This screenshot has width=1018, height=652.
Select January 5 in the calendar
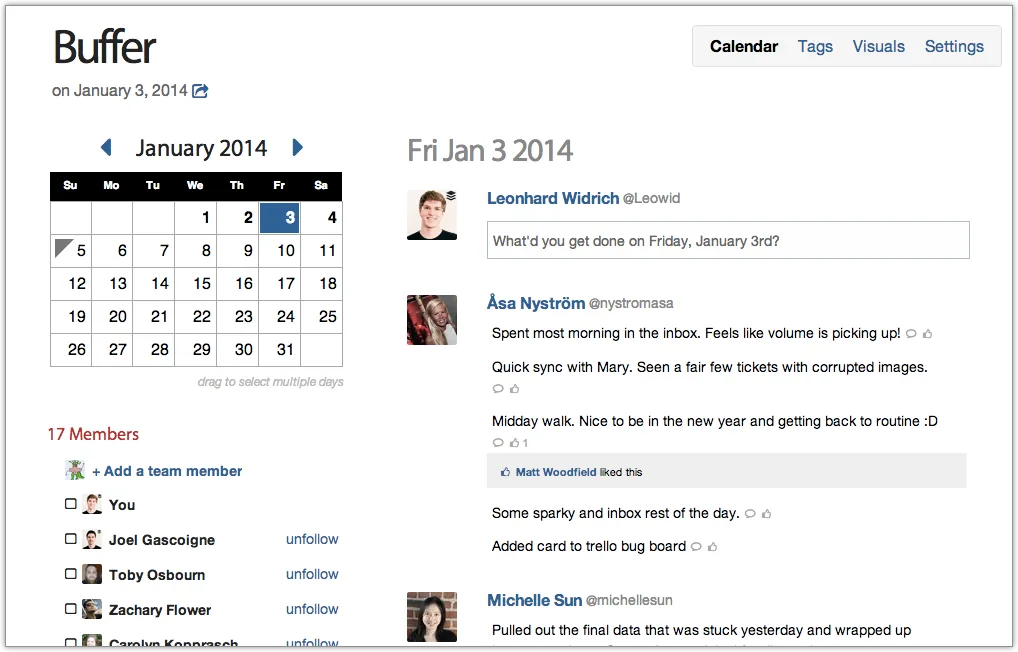(71, 251)
